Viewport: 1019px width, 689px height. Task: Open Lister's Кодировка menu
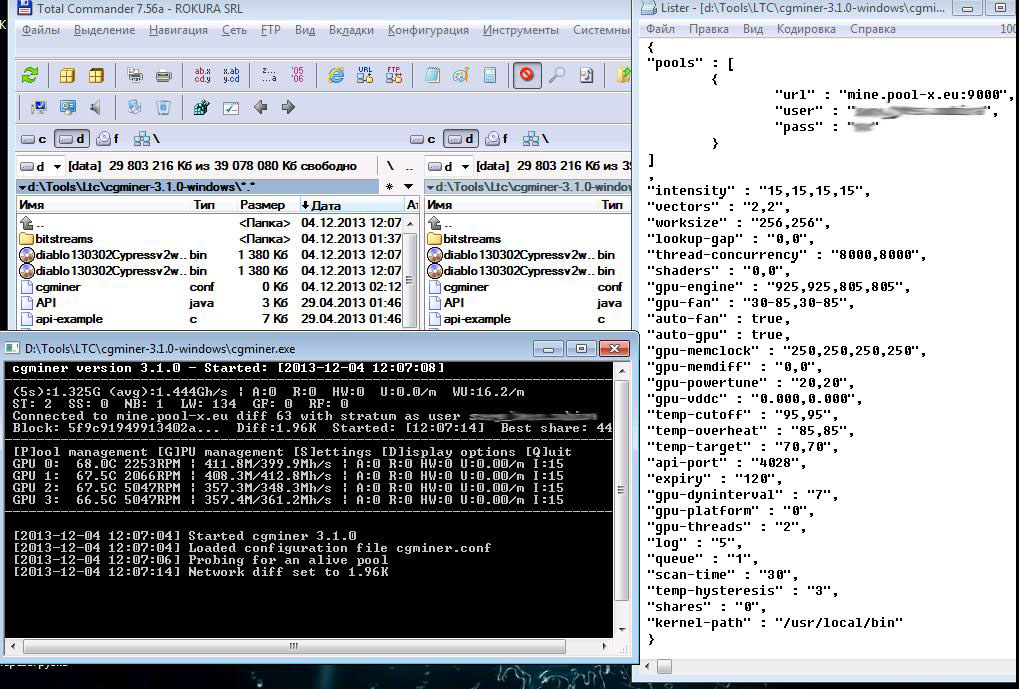click(x=806, y=29)
